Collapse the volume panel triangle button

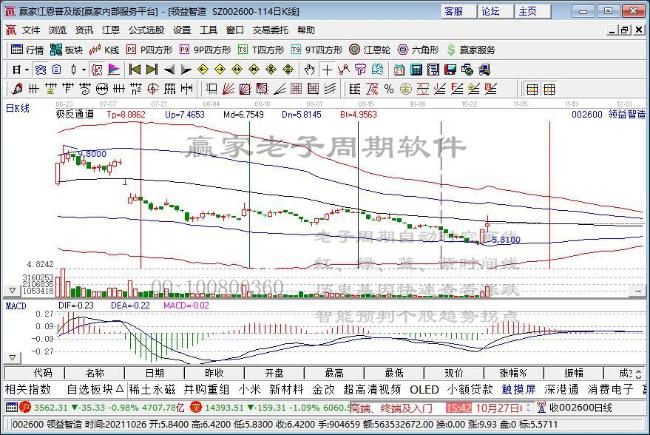click(12, 291)
